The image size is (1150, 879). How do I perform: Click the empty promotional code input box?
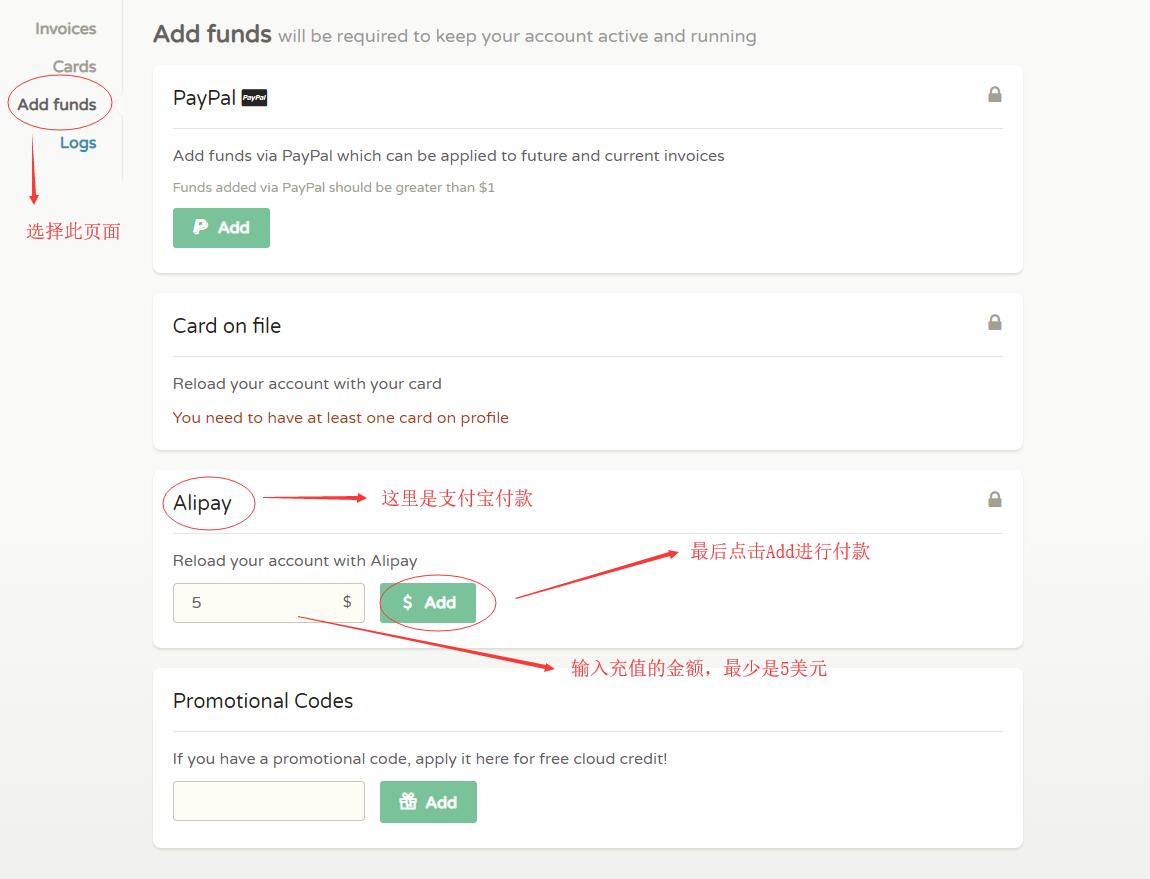[268, 801]
